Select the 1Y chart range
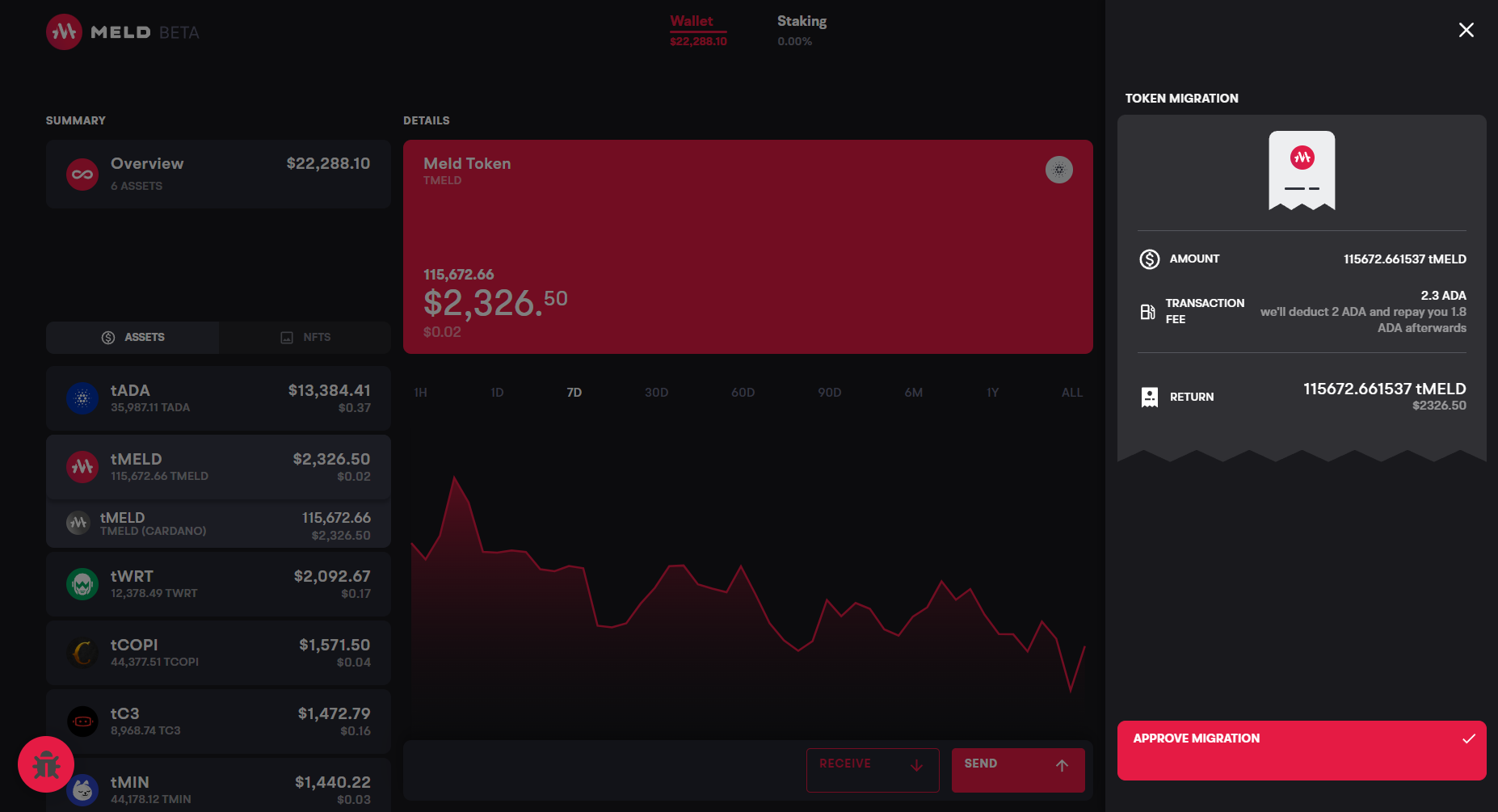The width and height of the screenshot is (1498, 812). [x=992, y=393]
